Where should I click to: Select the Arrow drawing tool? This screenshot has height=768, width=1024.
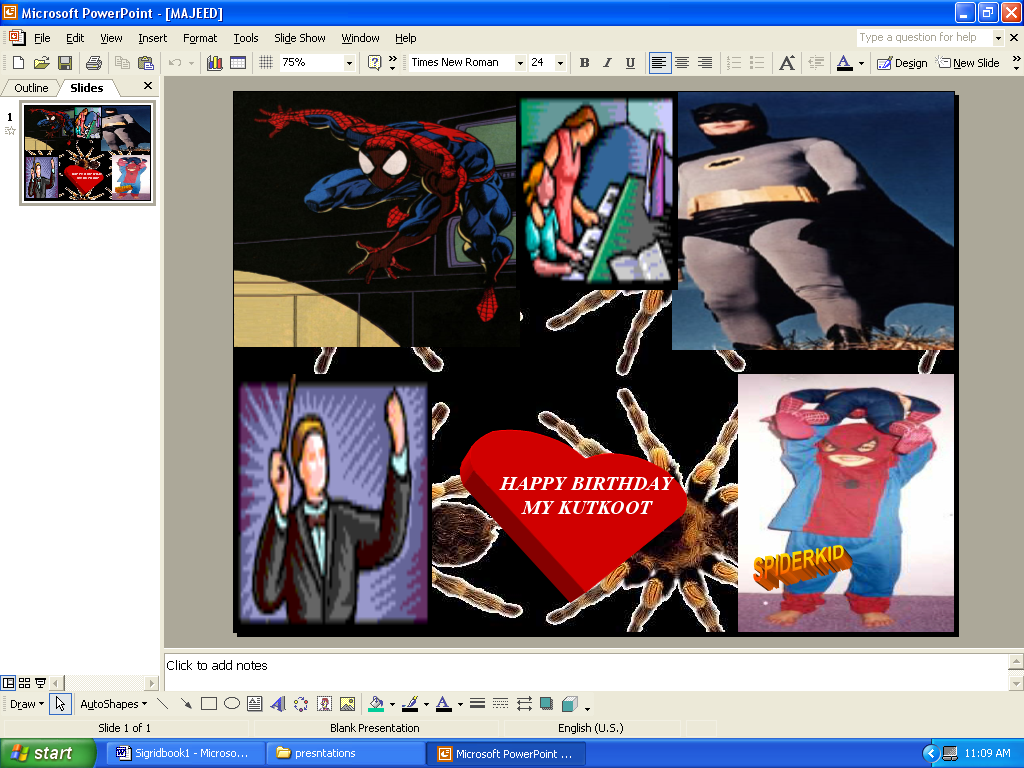(186, 703)
